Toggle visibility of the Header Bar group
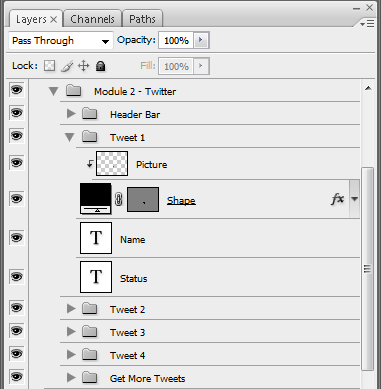The image size is (381, 389). coord(17,113)
